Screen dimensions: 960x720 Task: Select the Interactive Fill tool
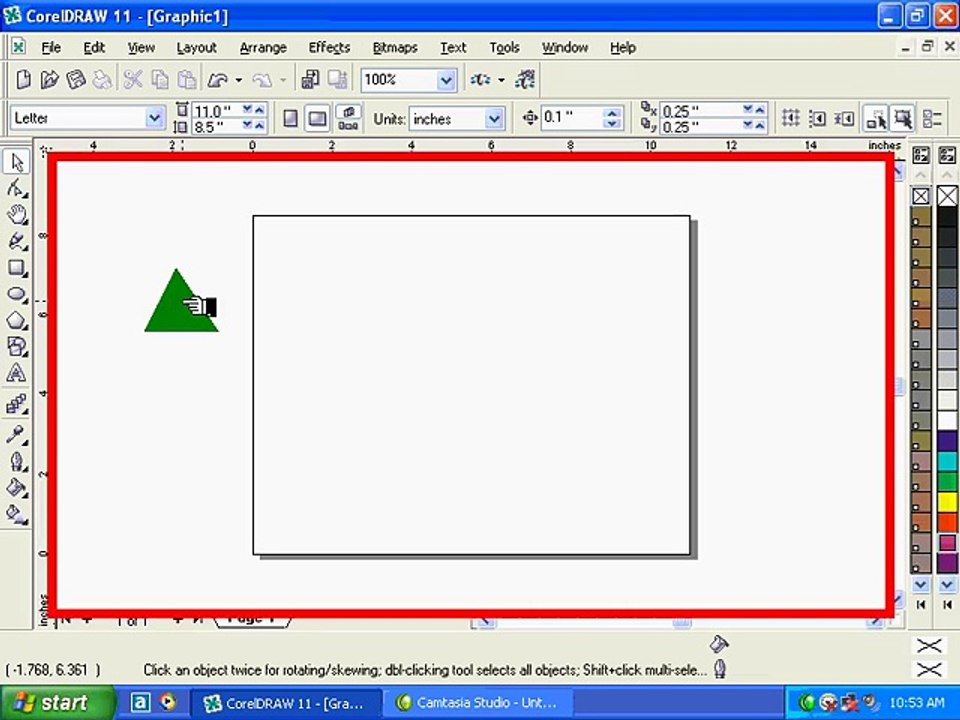point(17,514)
